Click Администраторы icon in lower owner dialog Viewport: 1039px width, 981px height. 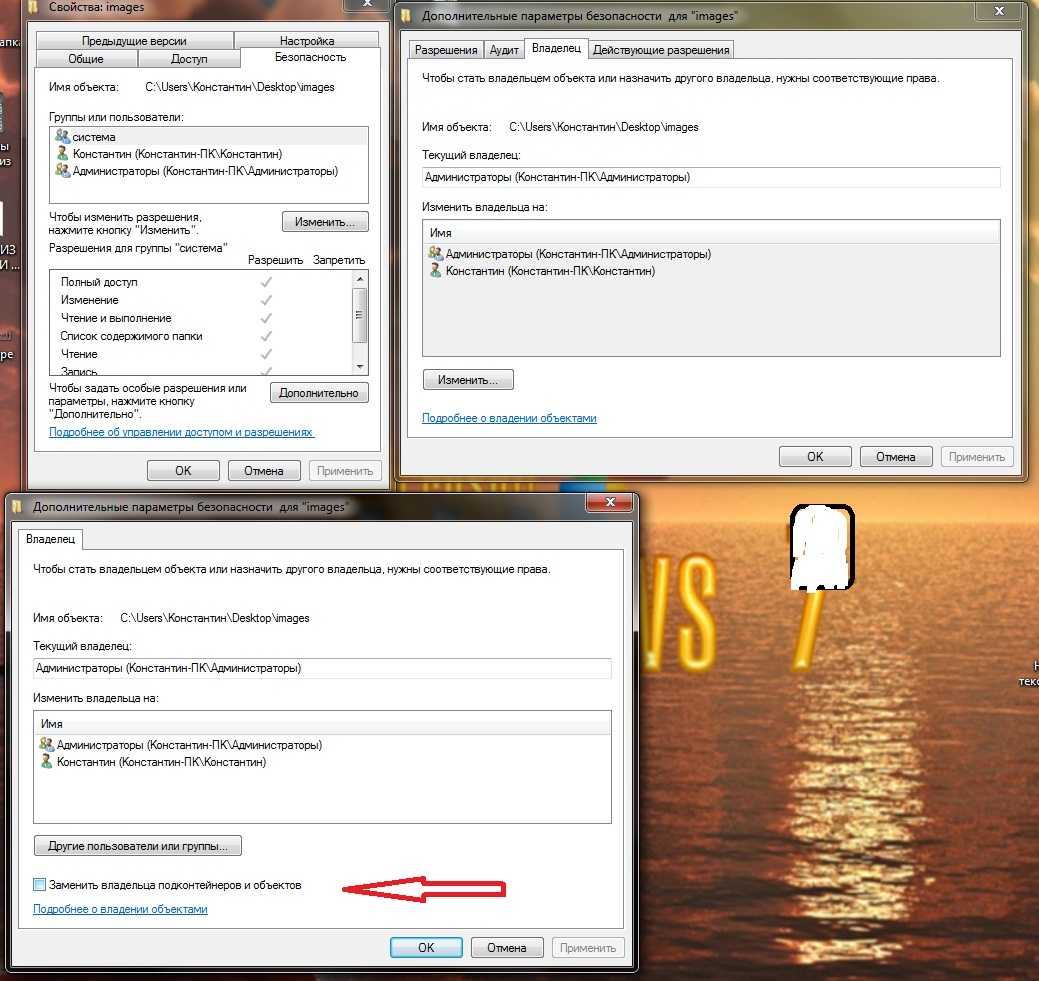(x=46, y=745)
